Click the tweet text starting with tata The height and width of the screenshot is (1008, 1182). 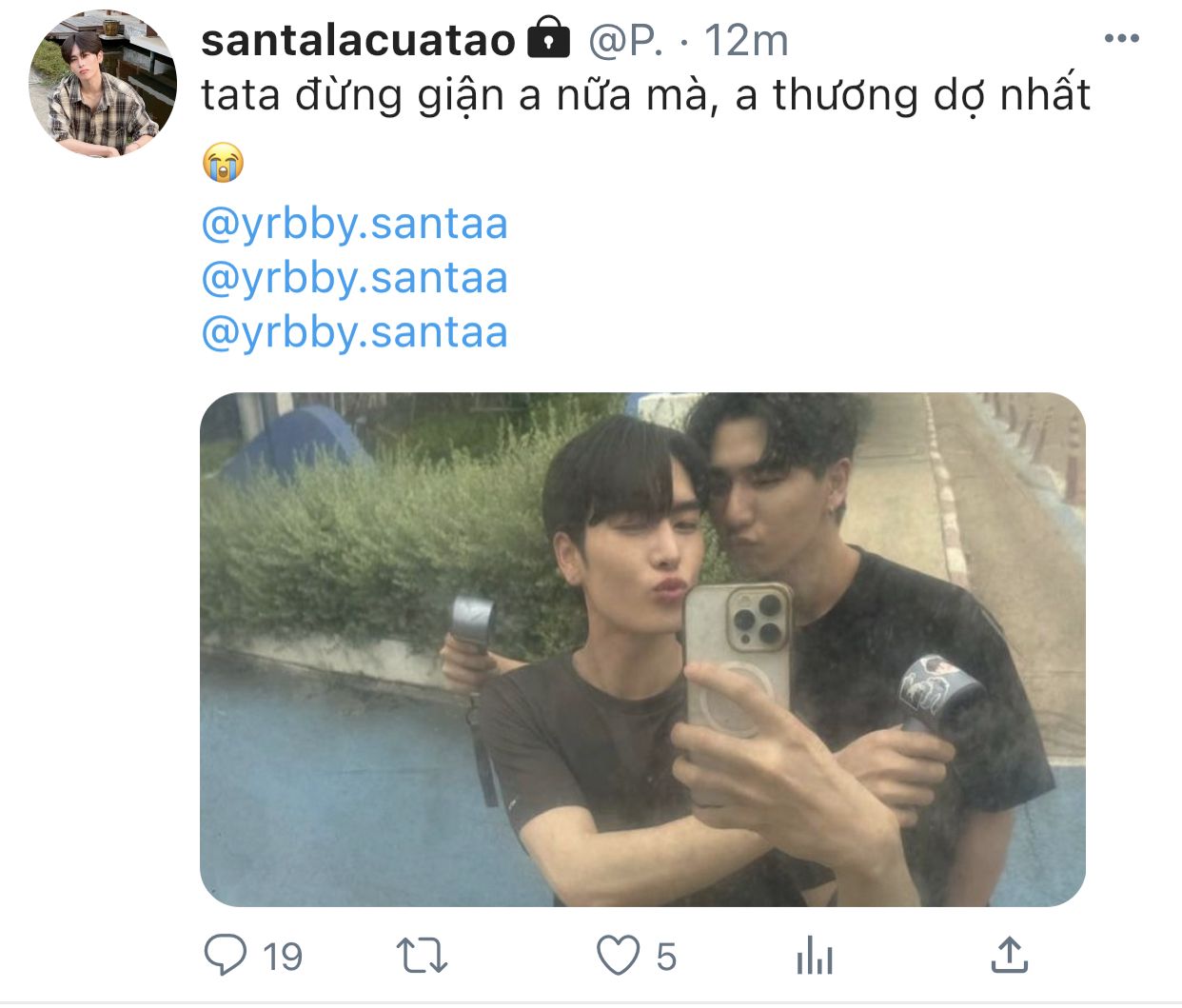pos(645,95)
